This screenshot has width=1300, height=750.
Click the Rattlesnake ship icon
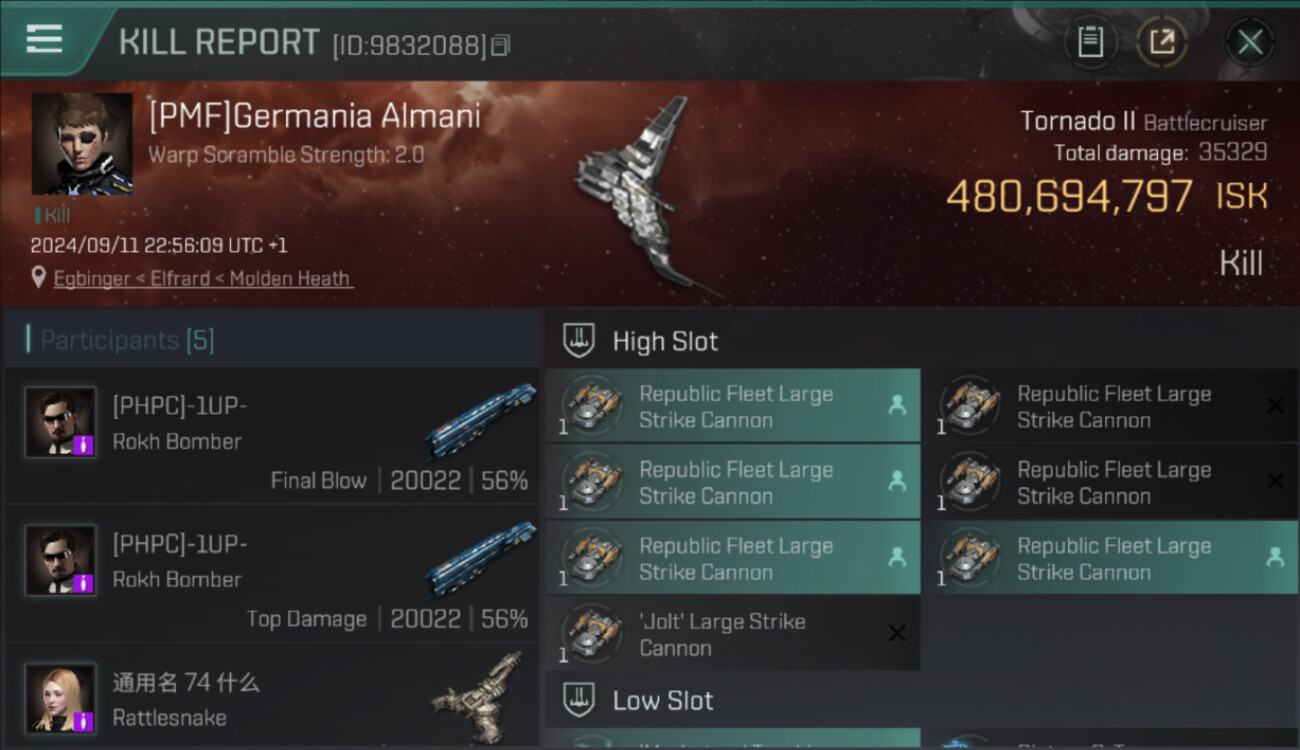(x=476, y=696)
